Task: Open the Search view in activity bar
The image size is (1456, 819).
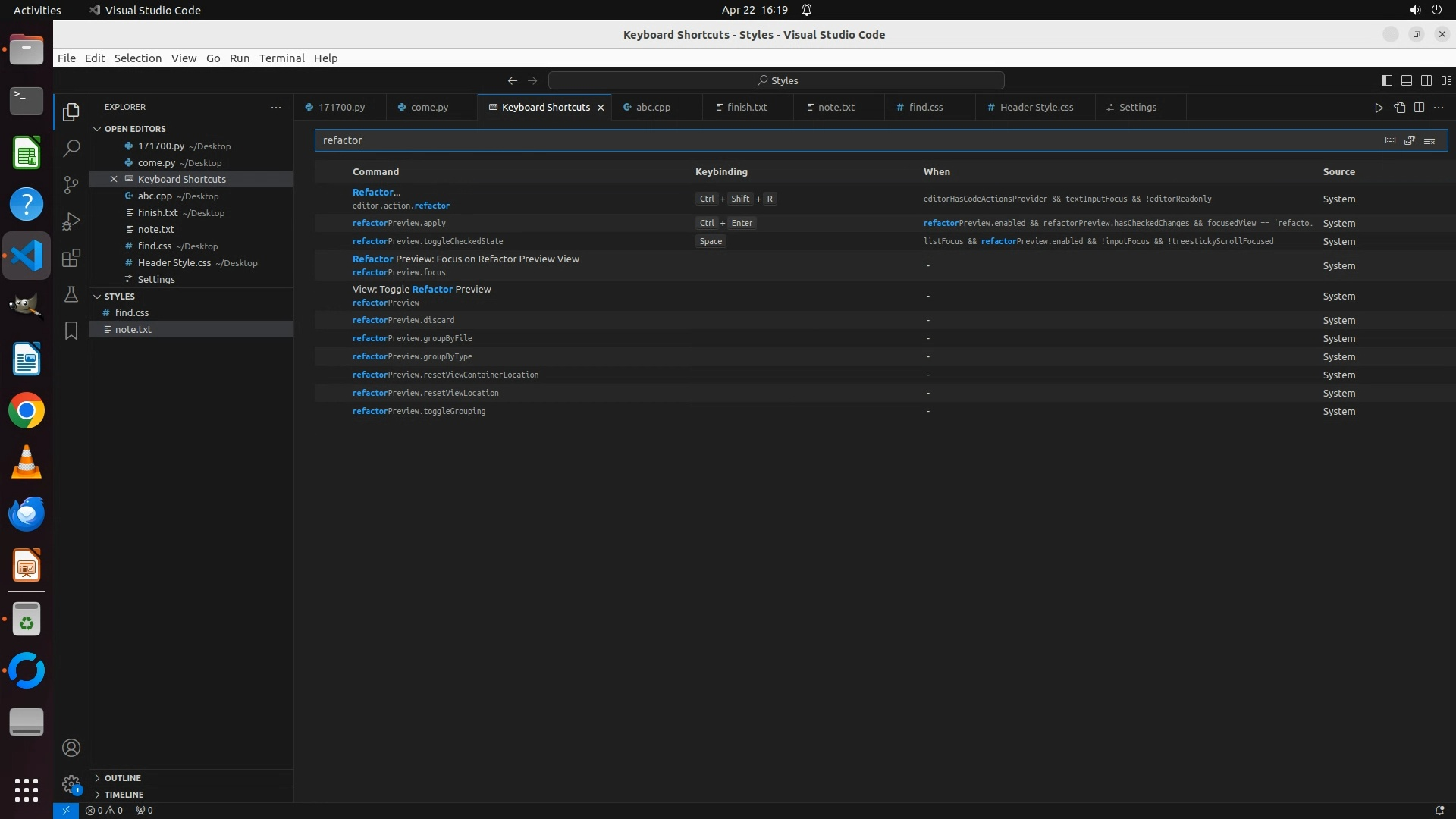Action: (71, 148)
